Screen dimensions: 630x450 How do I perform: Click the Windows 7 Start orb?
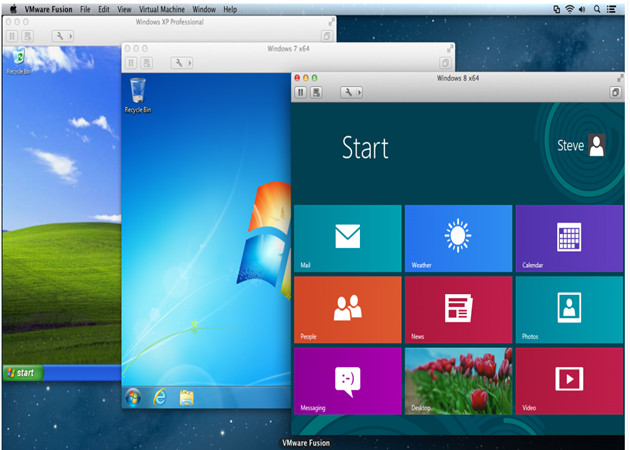coord(132,398)
